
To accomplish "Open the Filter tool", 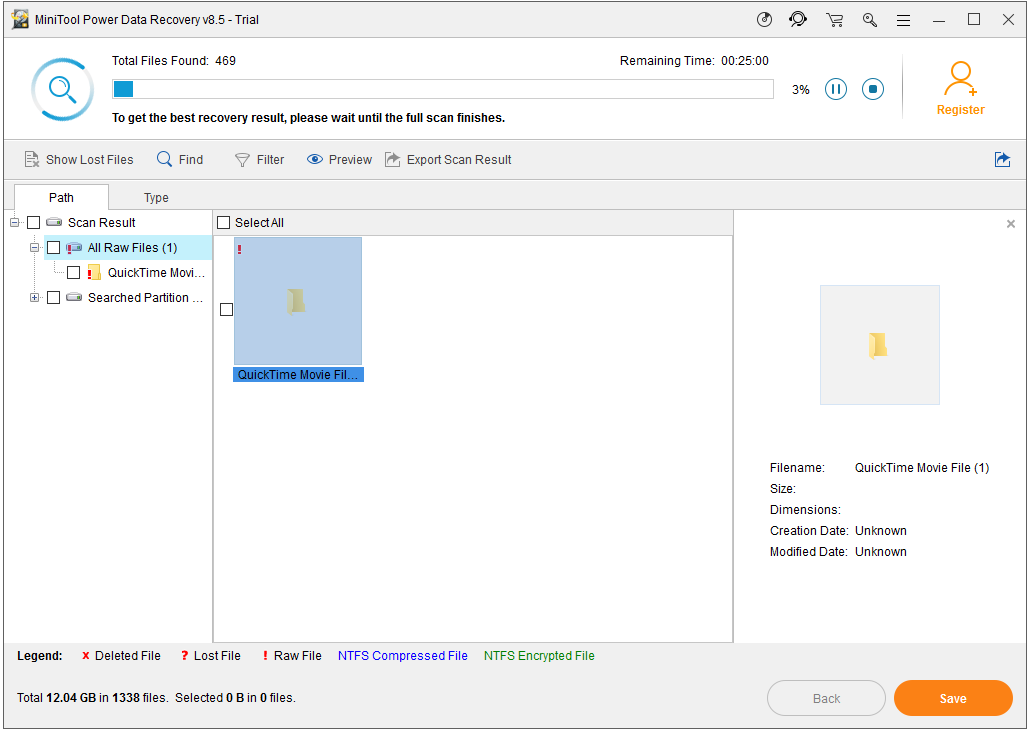I will coord(259,160).
